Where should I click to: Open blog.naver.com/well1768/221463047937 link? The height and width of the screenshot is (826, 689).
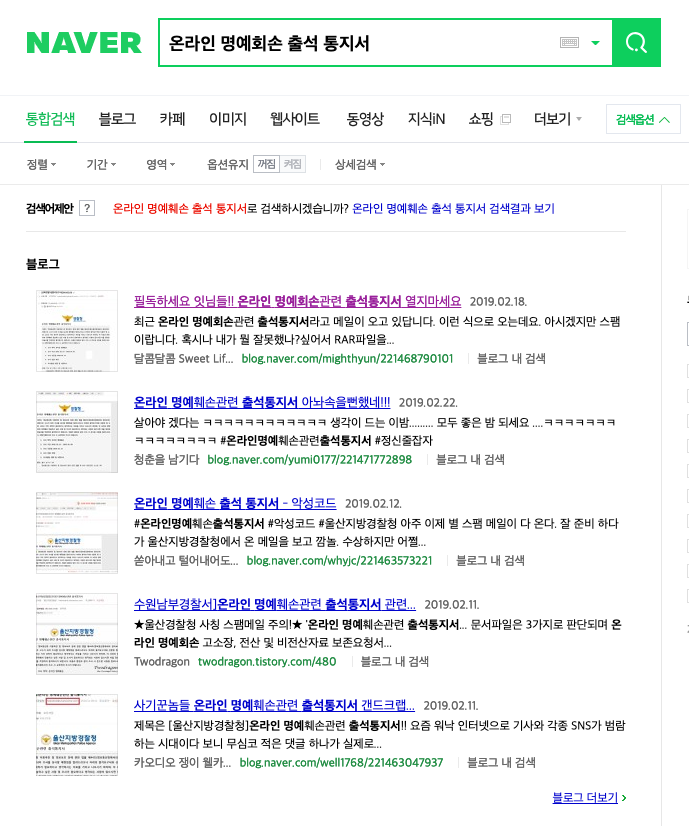click(x=341, y=763)
